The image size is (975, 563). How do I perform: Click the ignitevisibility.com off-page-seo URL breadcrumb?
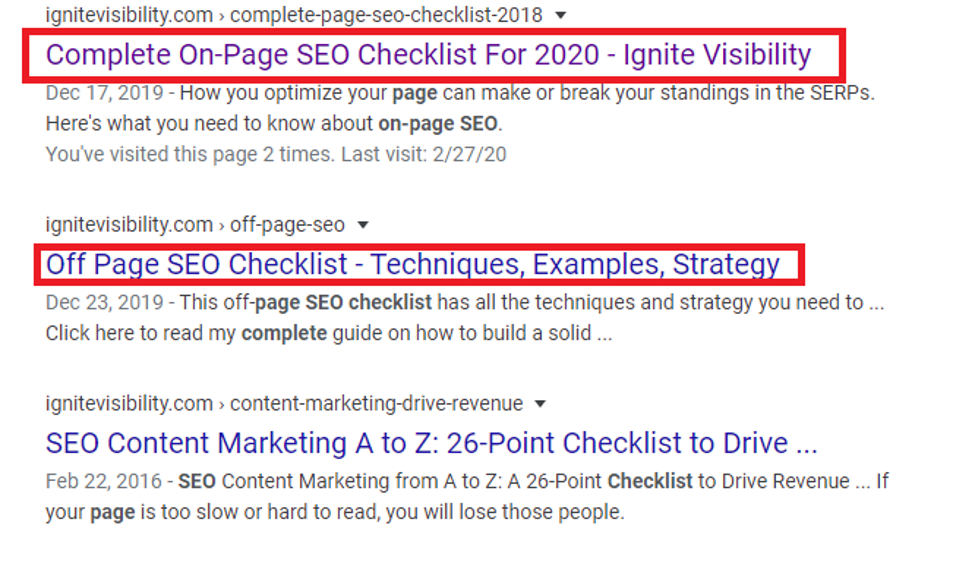195,225
